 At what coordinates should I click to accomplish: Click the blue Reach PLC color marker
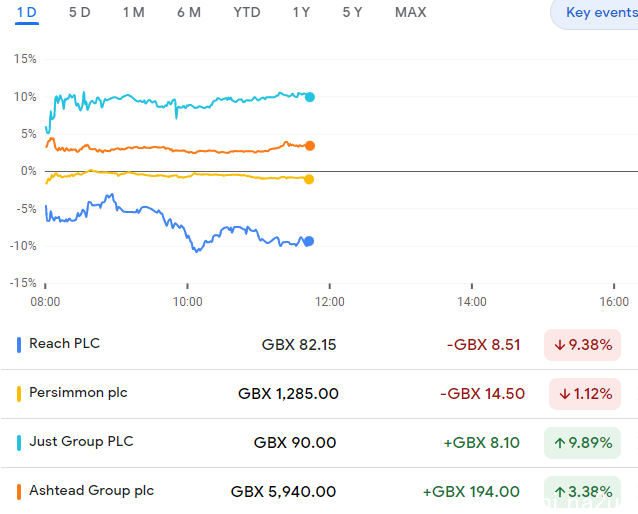click(x=19, y=345)
